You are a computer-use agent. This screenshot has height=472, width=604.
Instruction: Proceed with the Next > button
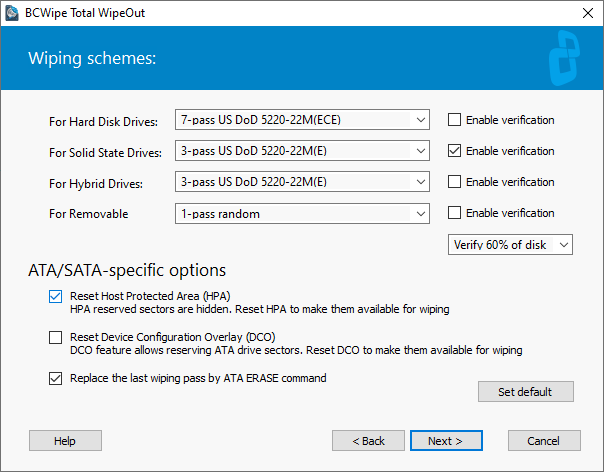coord(446,441)
